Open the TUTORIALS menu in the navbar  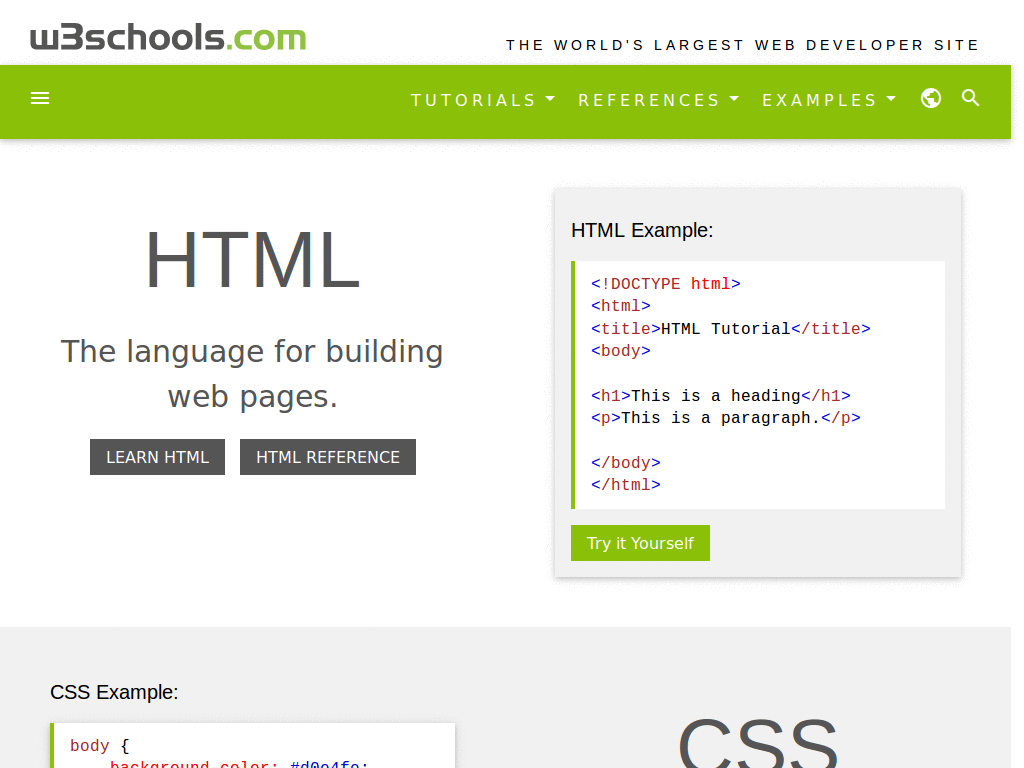pos(483,100)
